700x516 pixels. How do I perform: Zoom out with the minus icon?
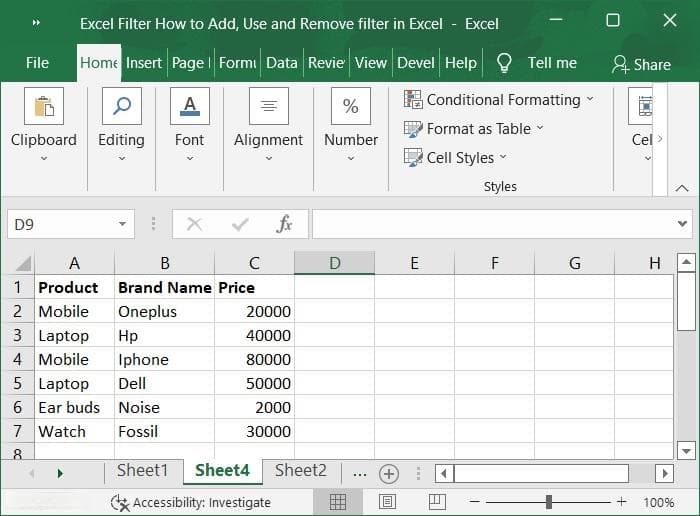pos(475,502)
